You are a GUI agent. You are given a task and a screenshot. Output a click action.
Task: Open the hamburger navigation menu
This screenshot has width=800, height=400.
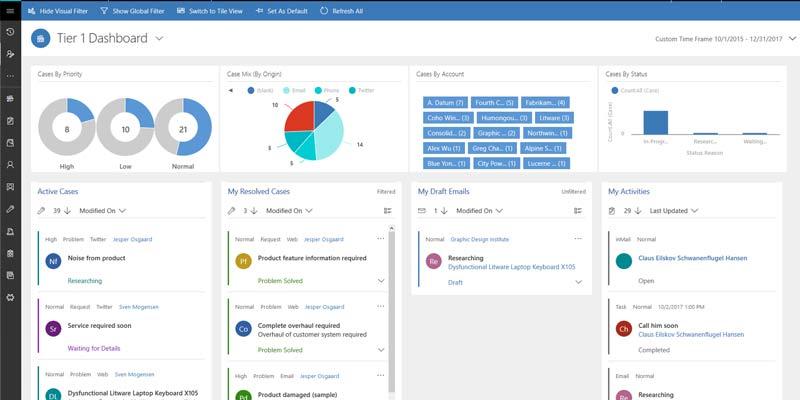pyautogui.click(x=9, y=10)
